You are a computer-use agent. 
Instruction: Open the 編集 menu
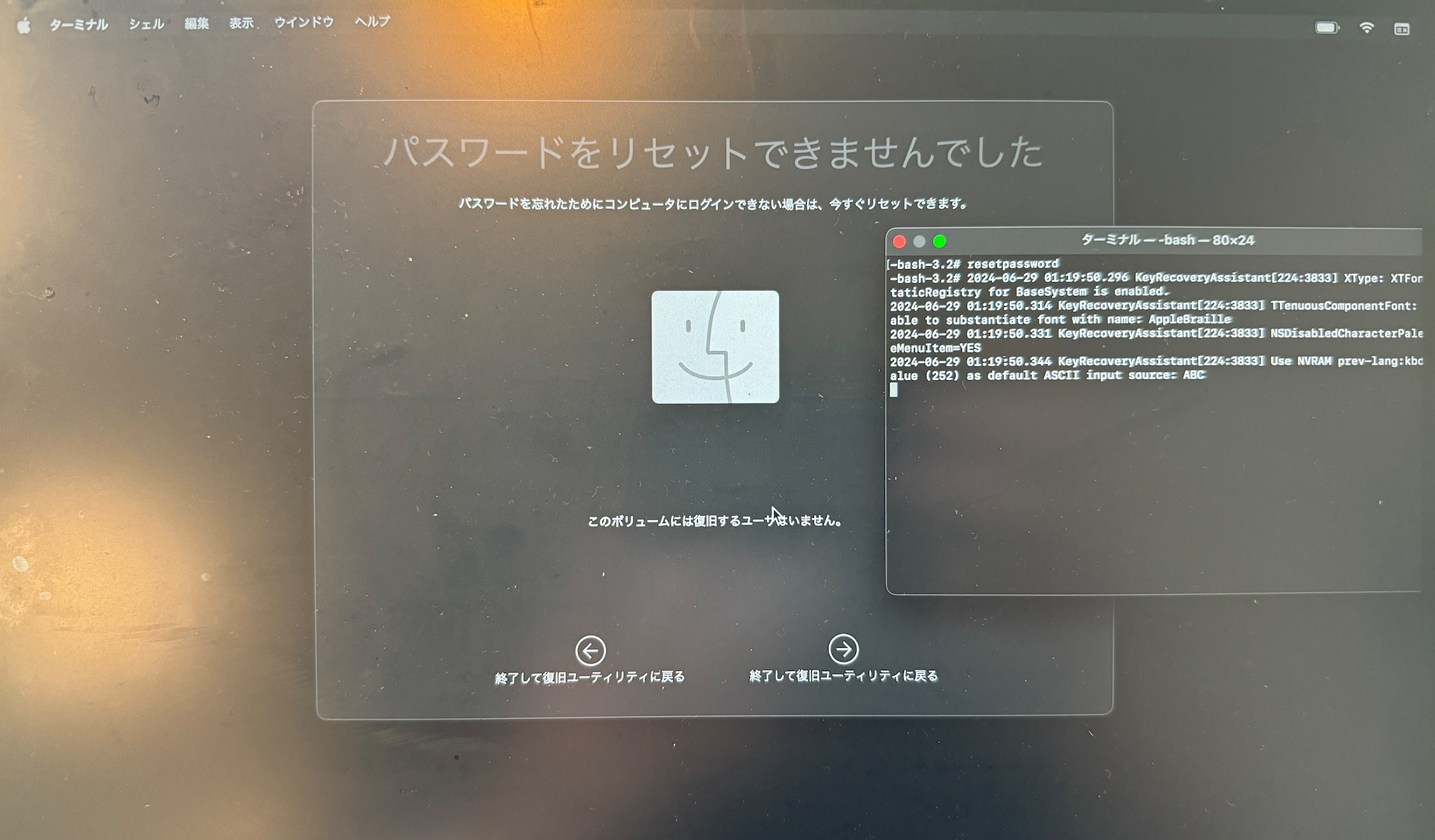197,23
